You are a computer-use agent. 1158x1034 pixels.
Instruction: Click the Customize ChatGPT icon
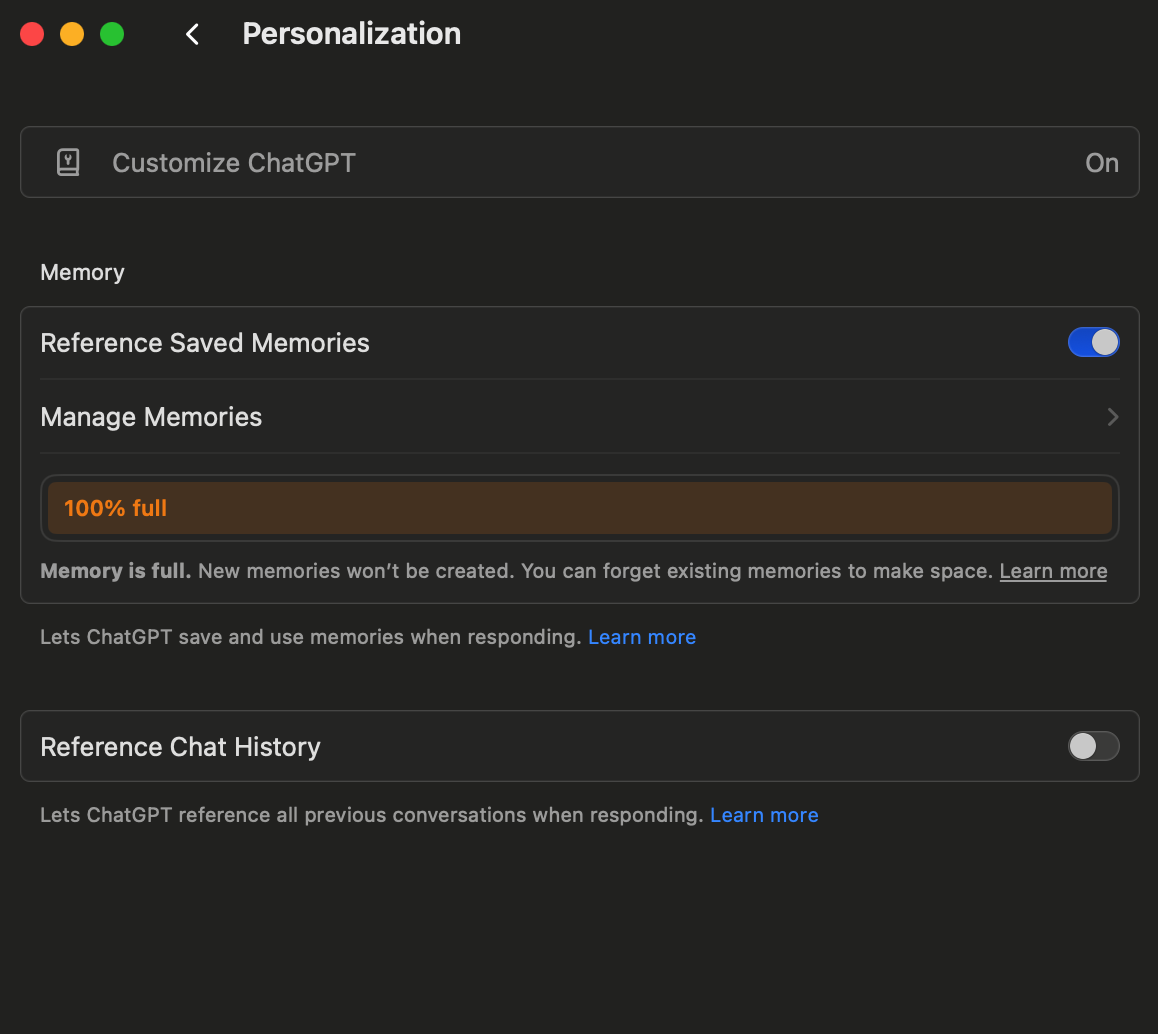coord(67,162)
